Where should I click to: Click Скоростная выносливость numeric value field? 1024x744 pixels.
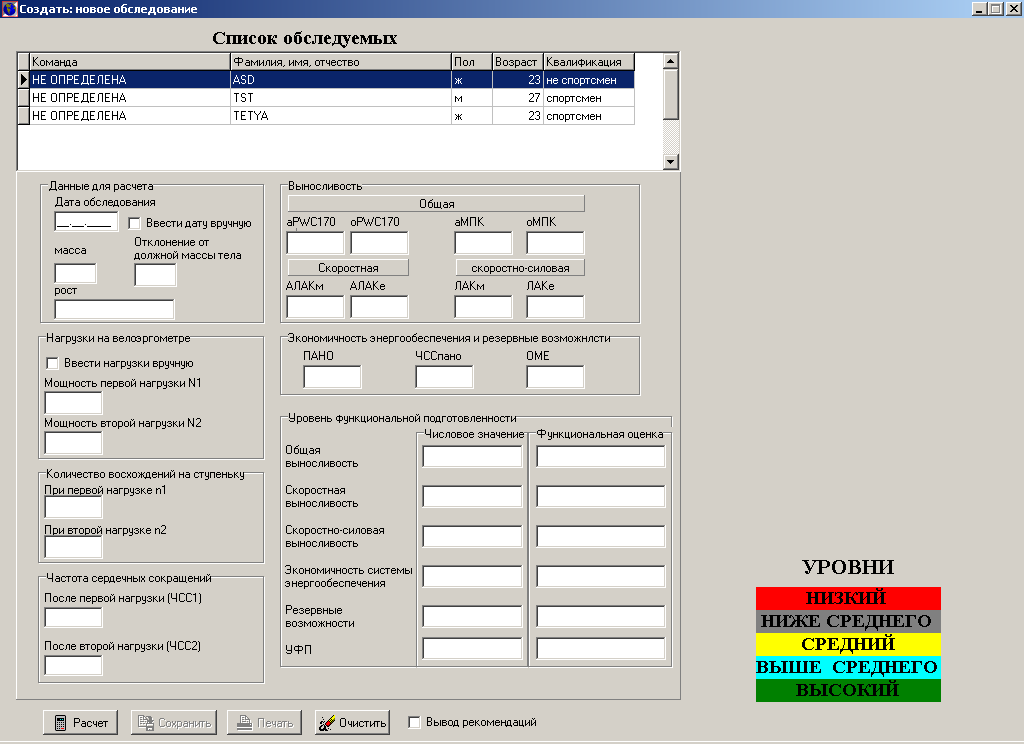tap(472, 496)
